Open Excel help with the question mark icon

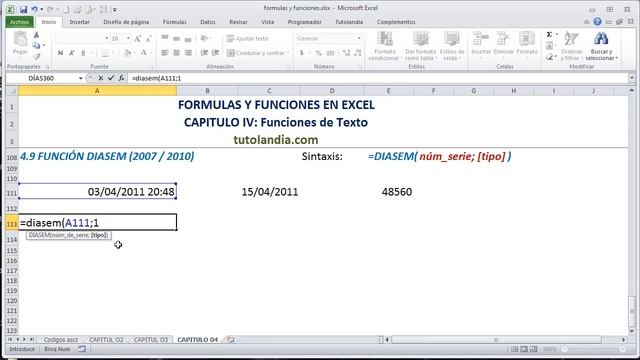click(x=597, y=22)
